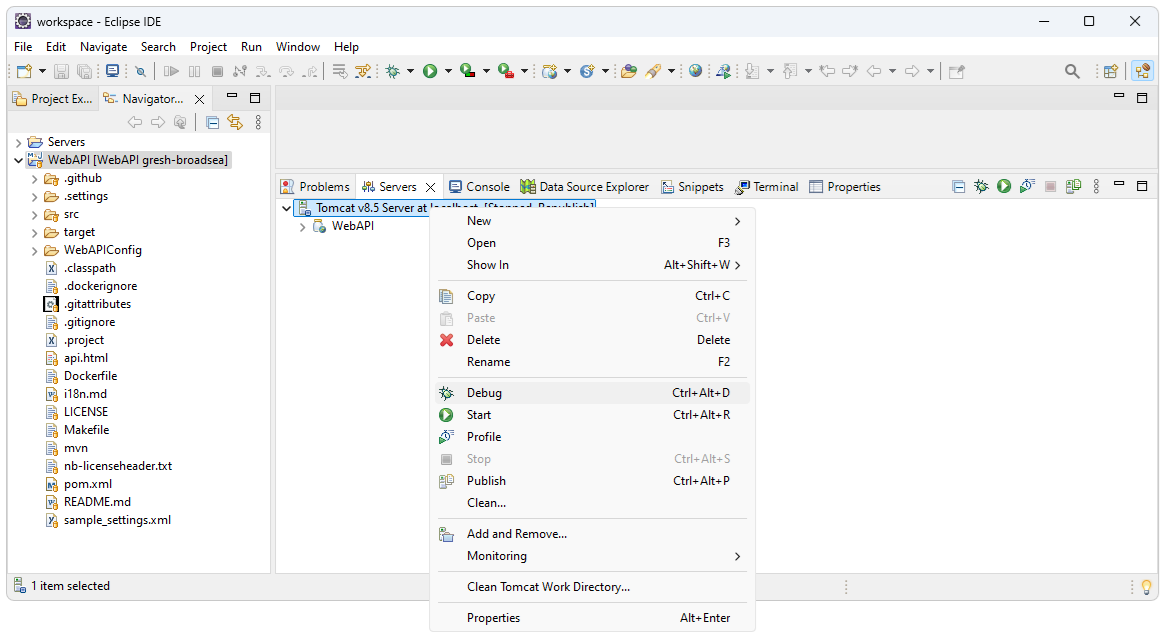Screen dimensions: 1163x639
Task: Open the Window menu
Action: pos(297,47)
